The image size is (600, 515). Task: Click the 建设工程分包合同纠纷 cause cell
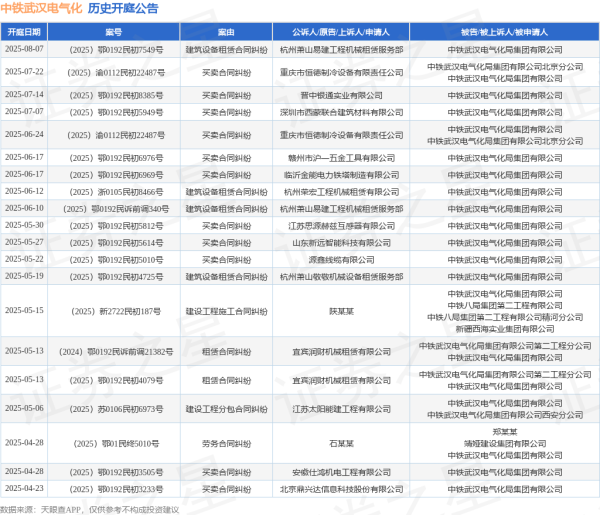click(226, 409)
